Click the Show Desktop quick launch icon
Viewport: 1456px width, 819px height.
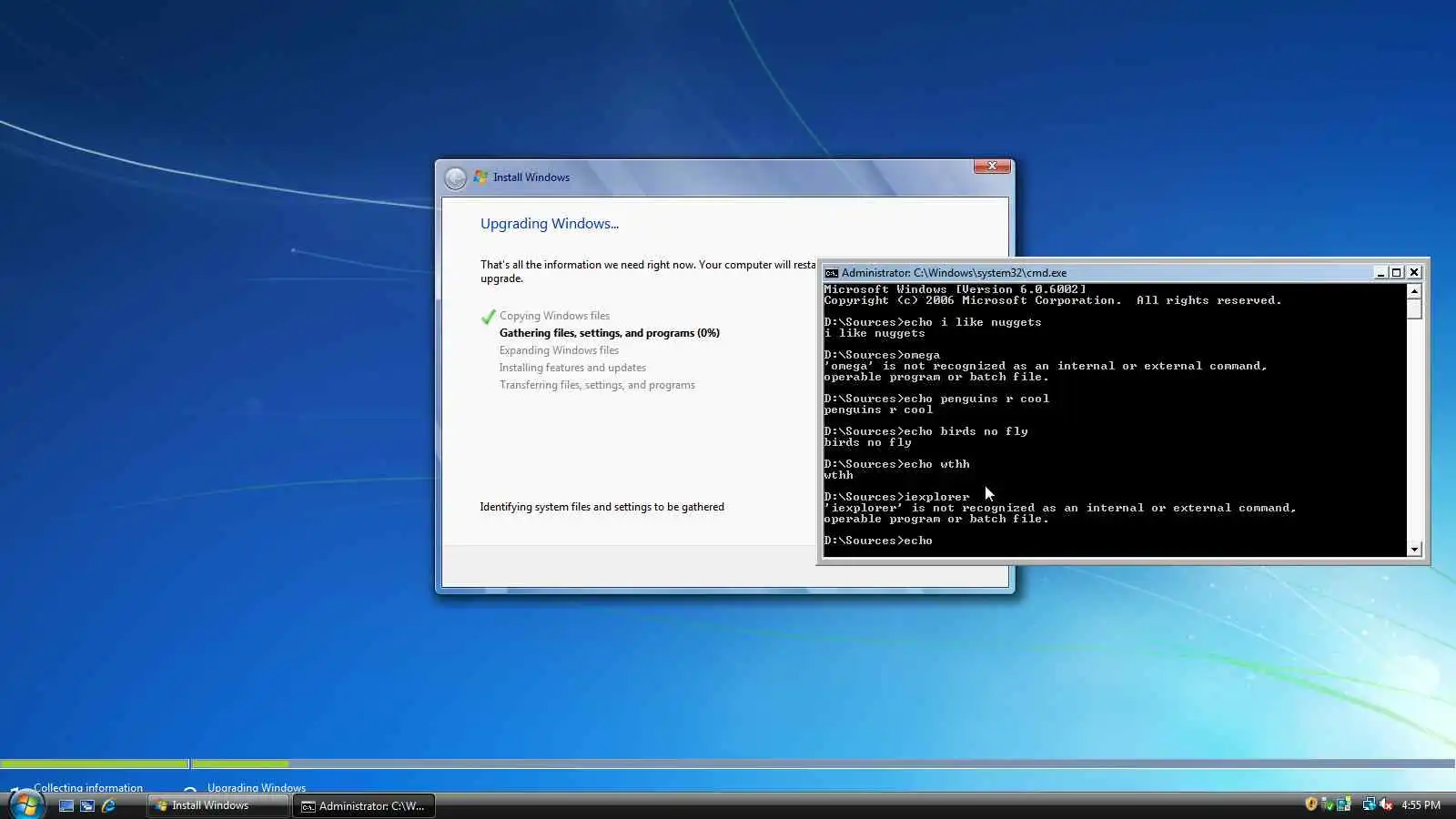(x=66, y=805)
